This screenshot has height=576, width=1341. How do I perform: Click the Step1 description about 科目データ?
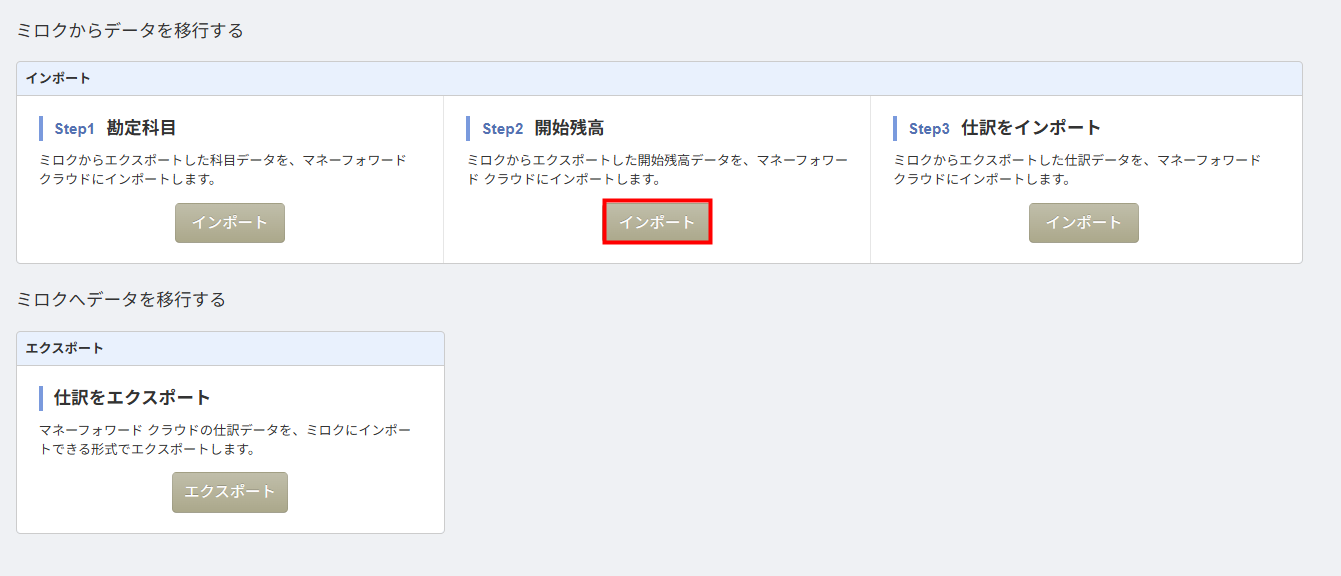point(222,169)
